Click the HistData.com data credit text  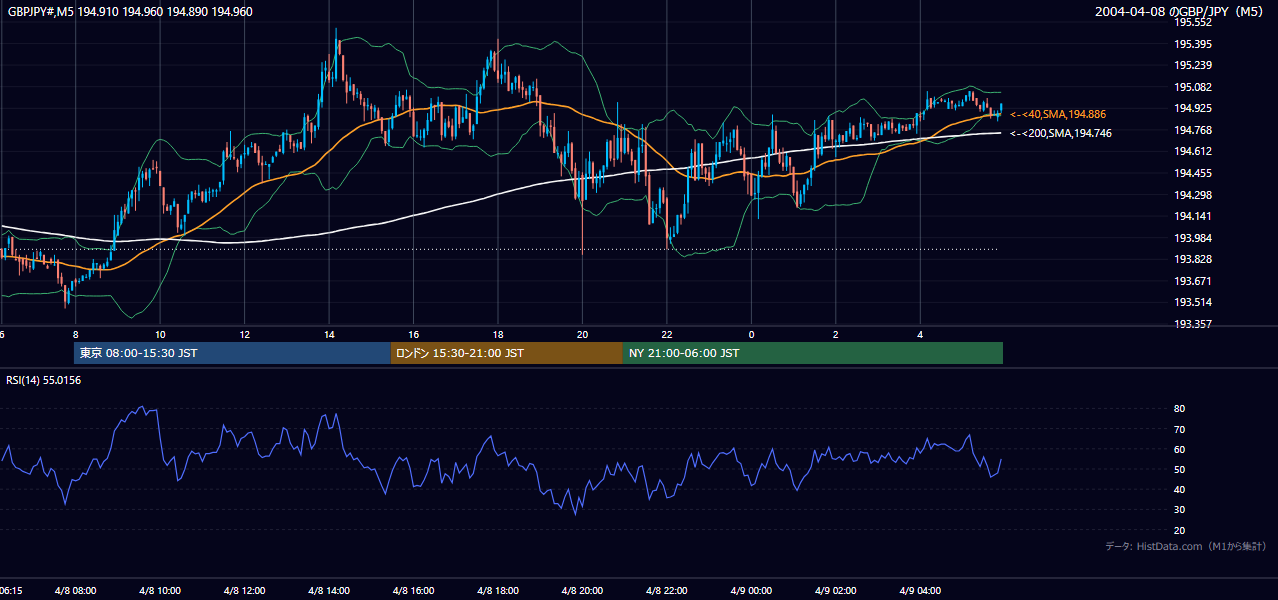tap(1185, 546)
